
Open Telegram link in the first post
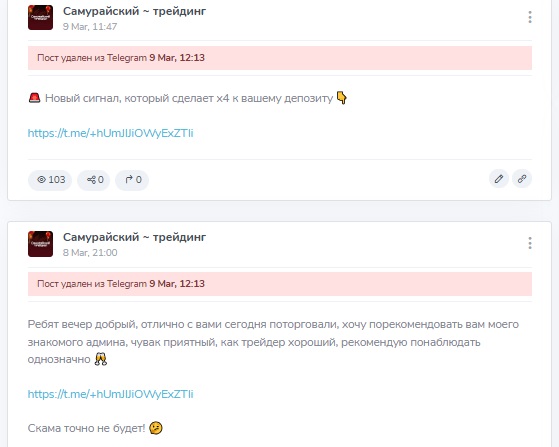[x=111, y=133]
